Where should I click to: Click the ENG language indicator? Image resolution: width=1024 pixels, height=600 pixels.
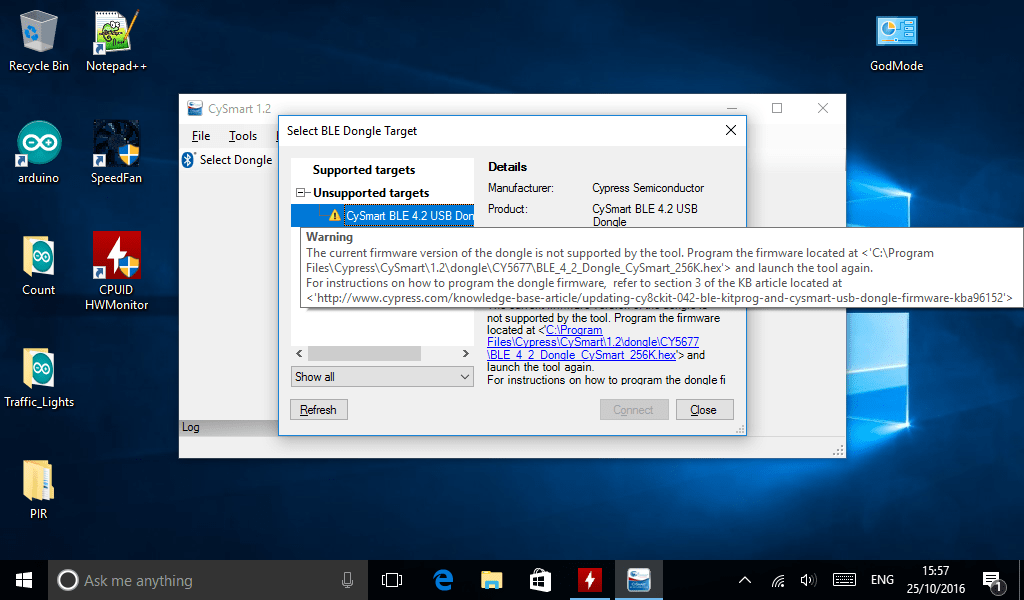[882, 580]
